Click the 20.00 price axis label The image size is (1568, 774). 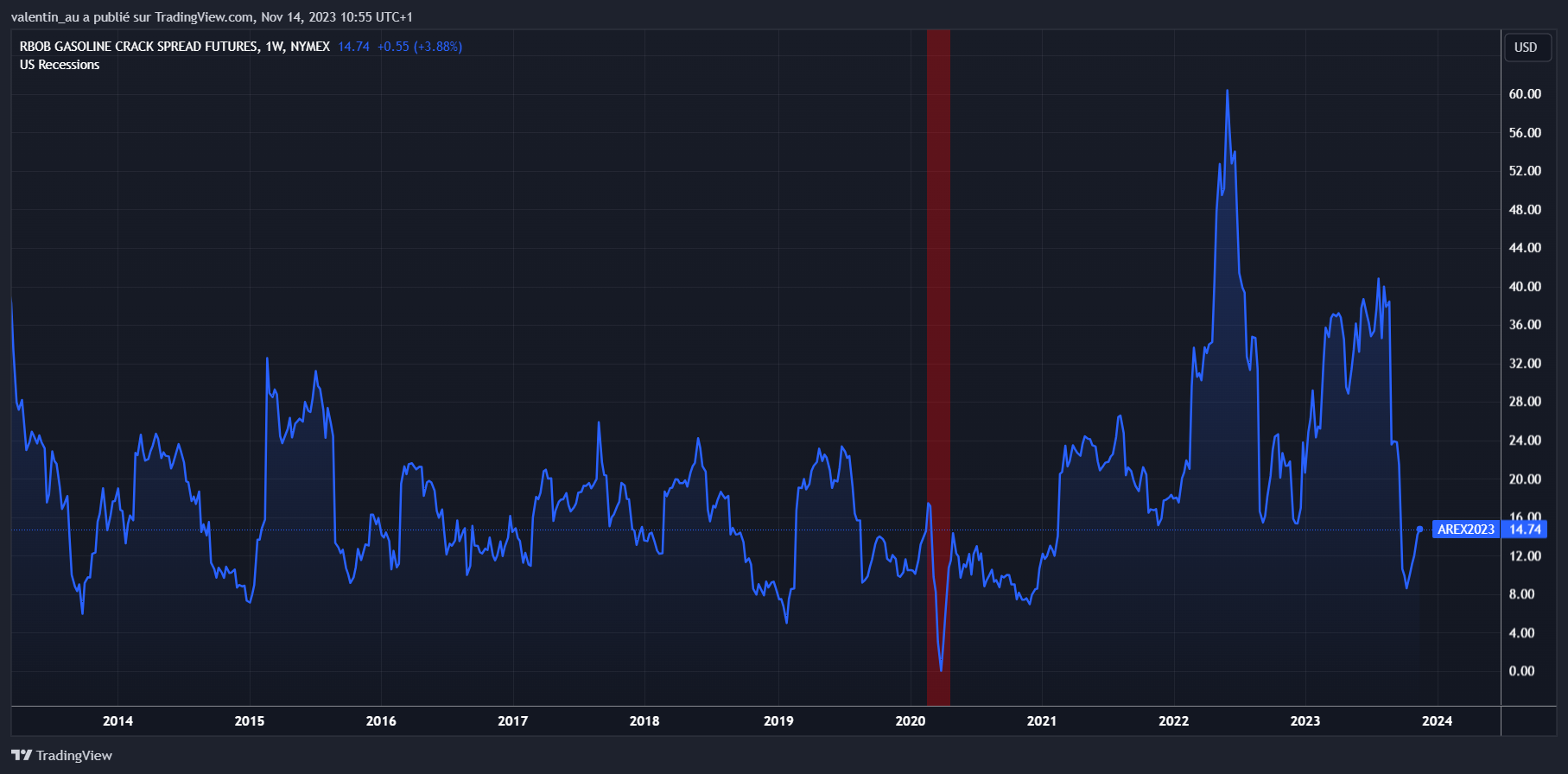1525,479
